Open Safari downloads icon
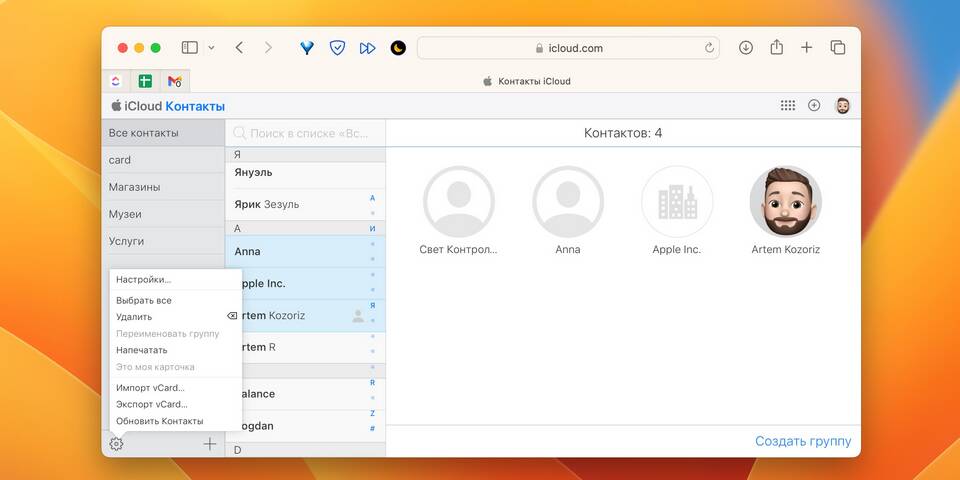 [746, 48]
